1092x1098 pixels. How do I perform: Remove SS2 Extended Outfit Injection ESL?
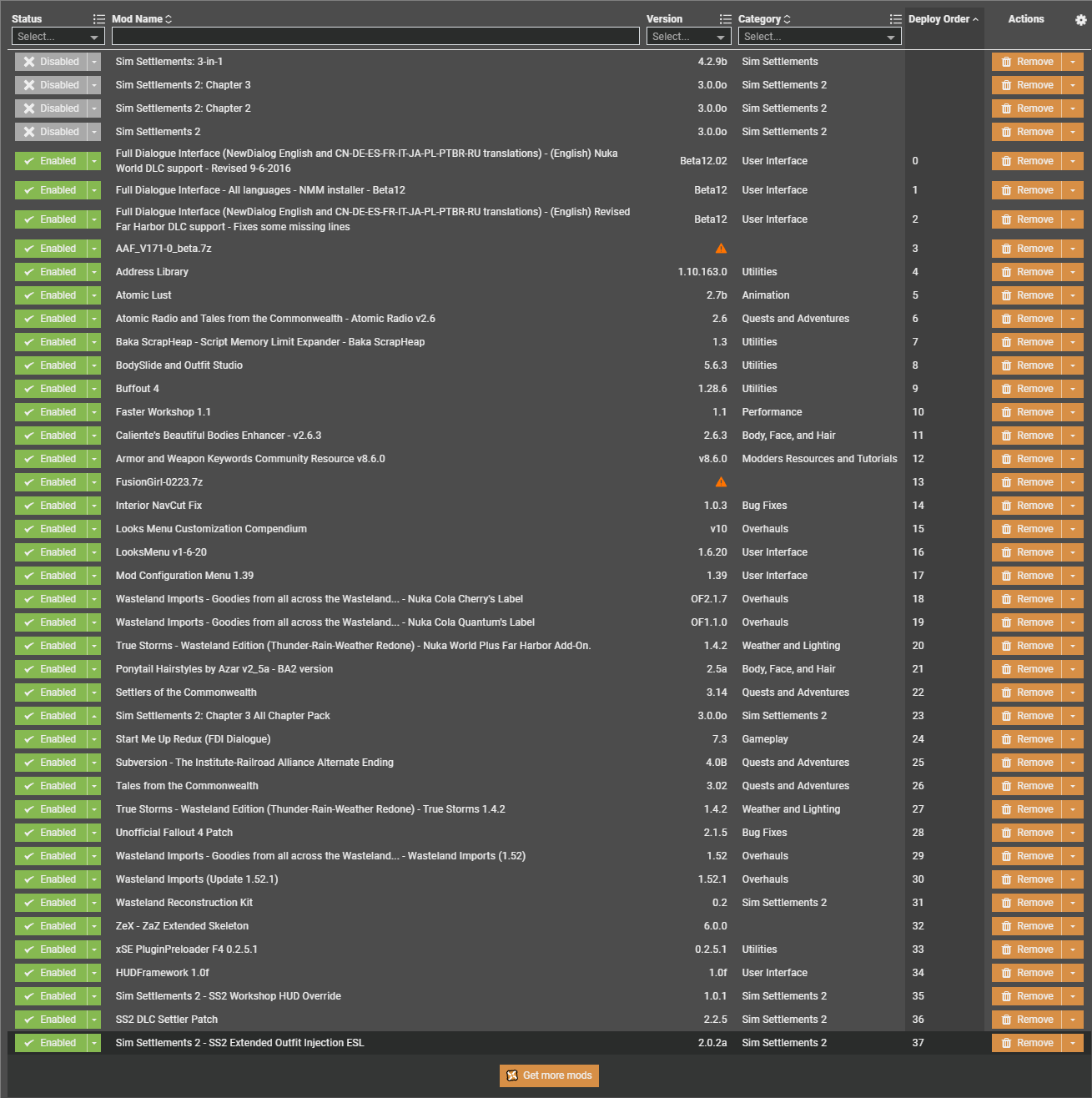1027,1043
